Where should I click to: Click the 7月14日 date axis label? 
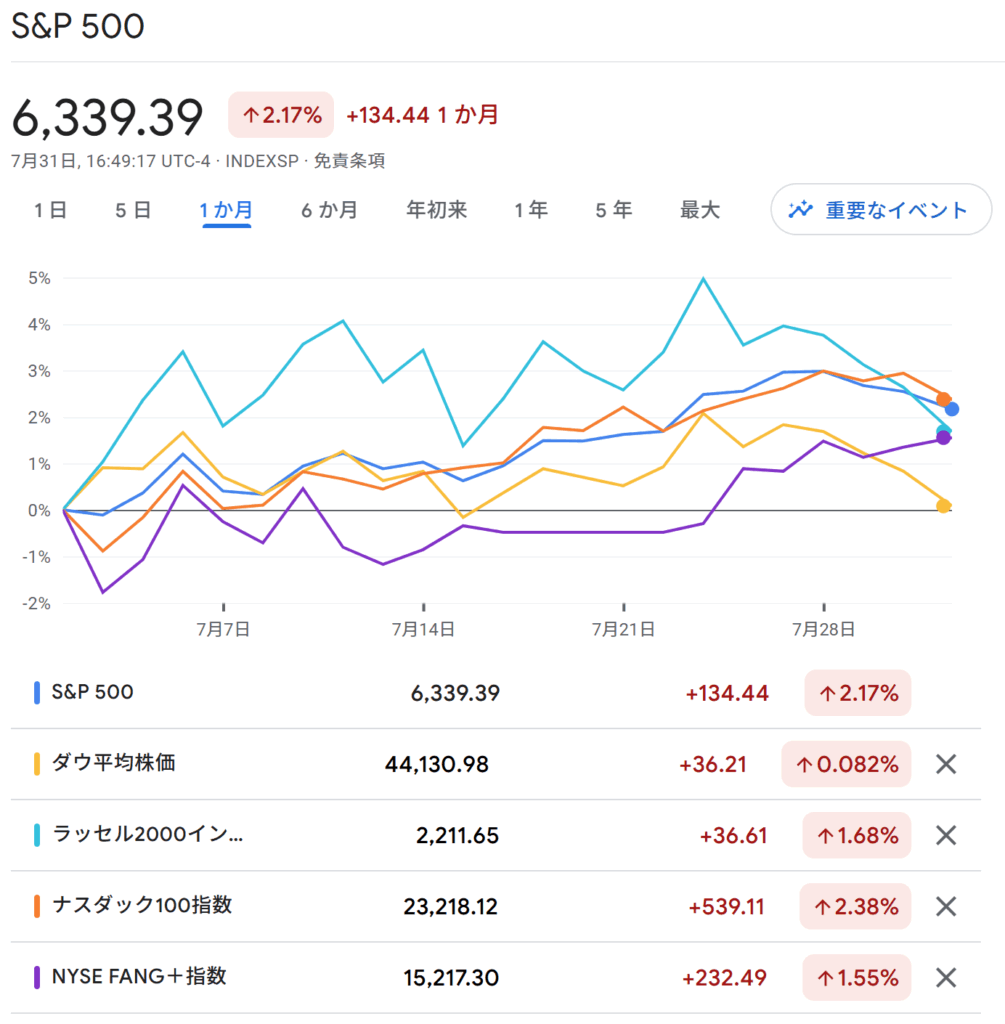click(x=423, y=630)
